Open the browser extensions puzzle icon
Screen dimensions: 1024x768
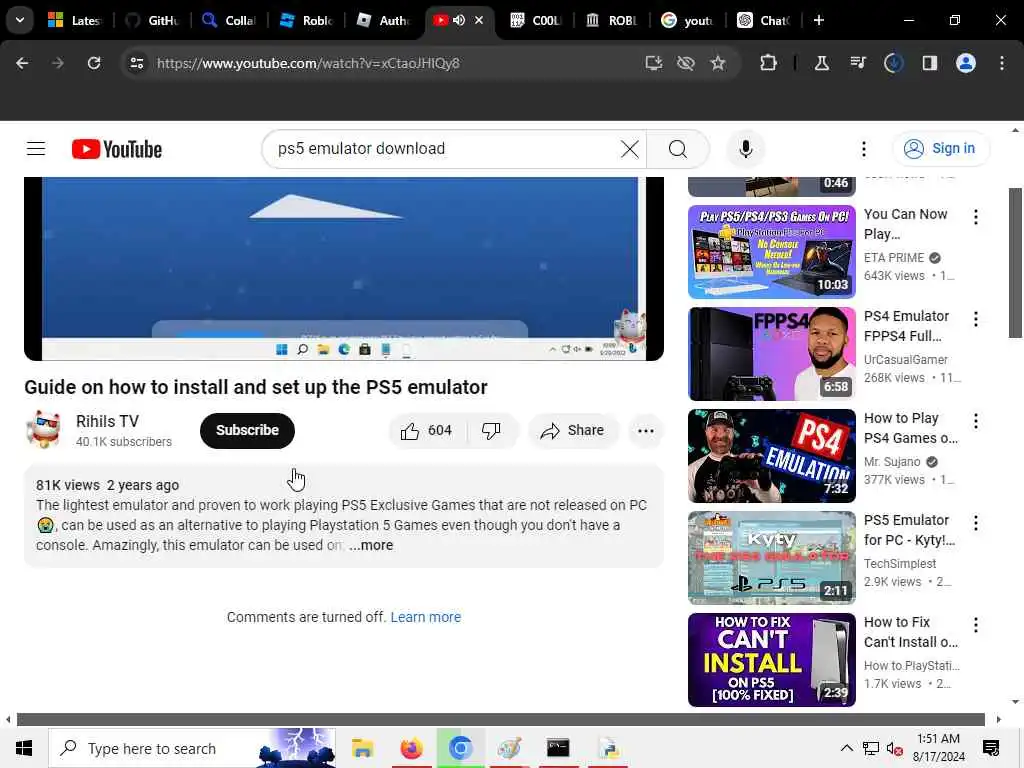point(768,63)
